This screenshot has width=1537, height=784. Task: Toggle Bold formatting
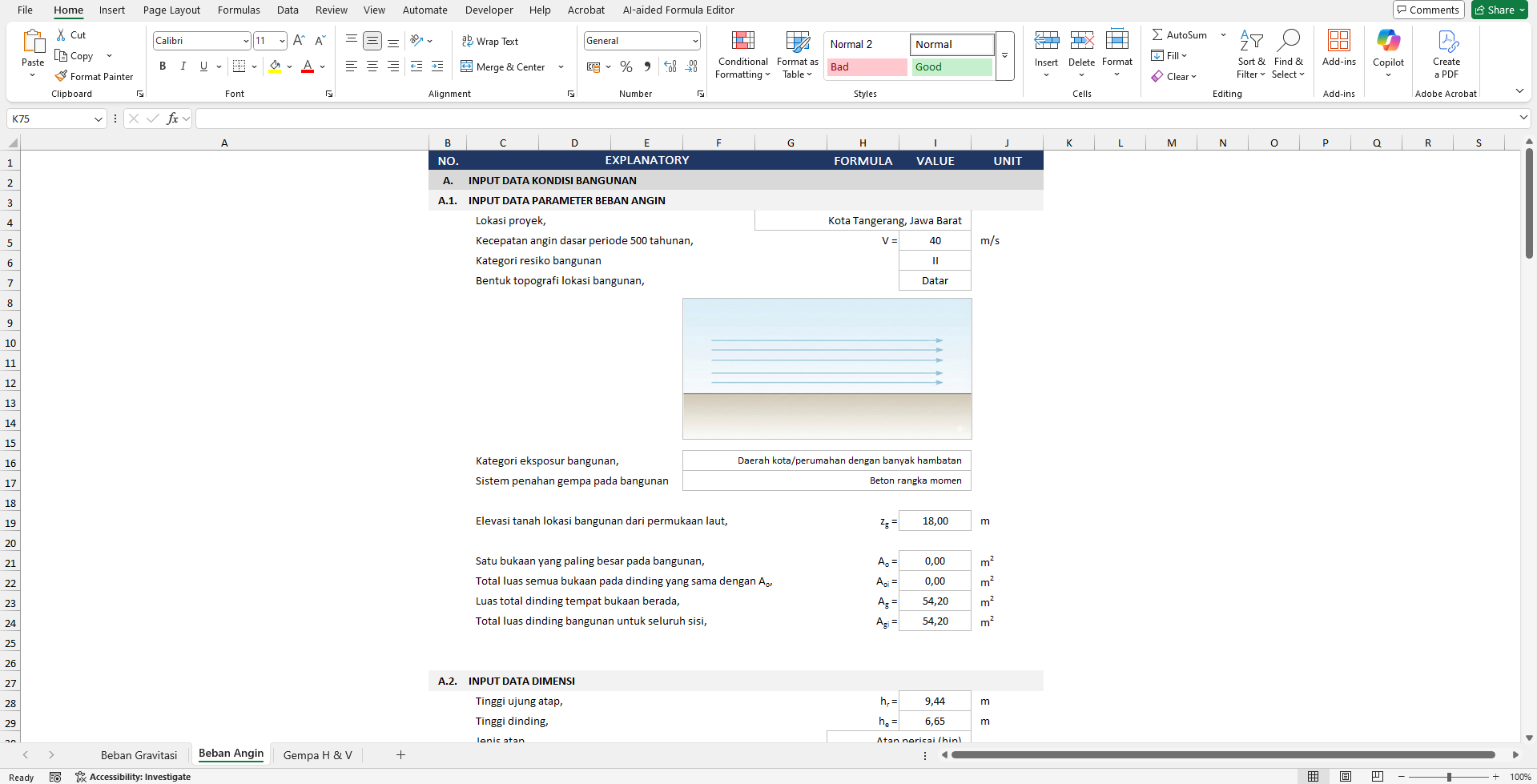pyautogui.click(x=163, y=66)
